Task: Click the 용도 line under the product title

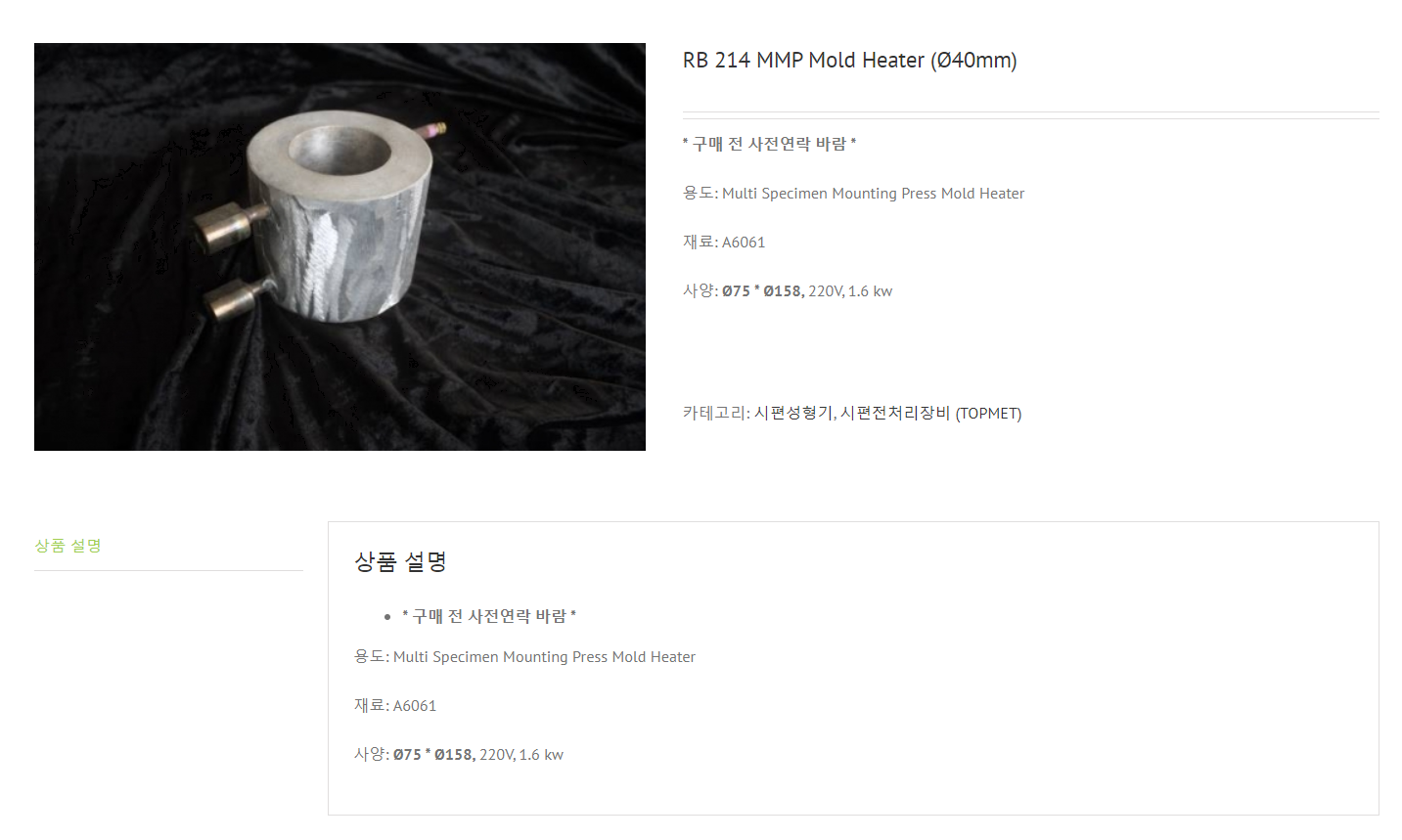Action: click(x=853, y=194)
